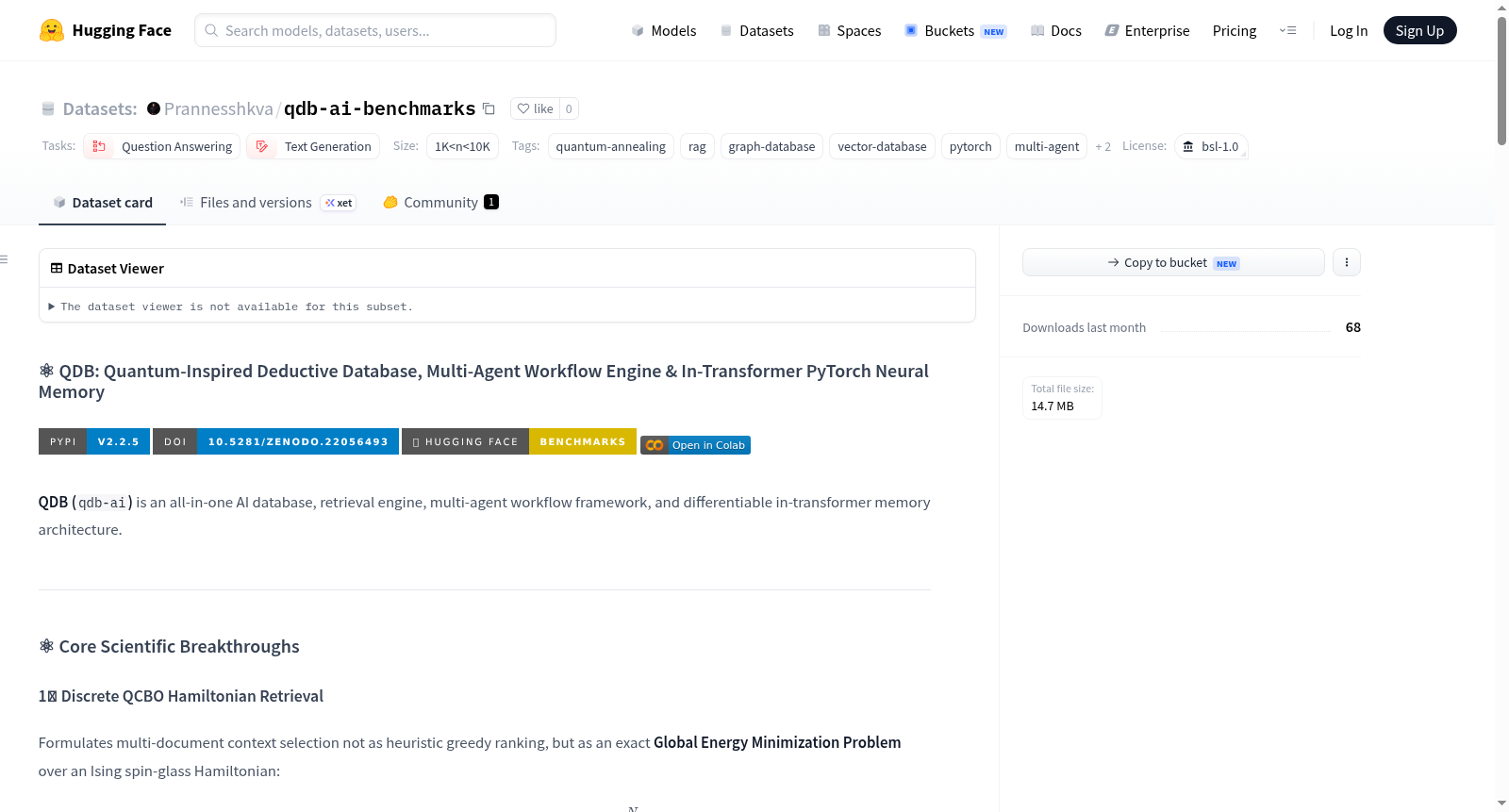The width and height of the screenshot is (1509, 812).
Task: Show the +2 more tags
Action: point(1103,146)
